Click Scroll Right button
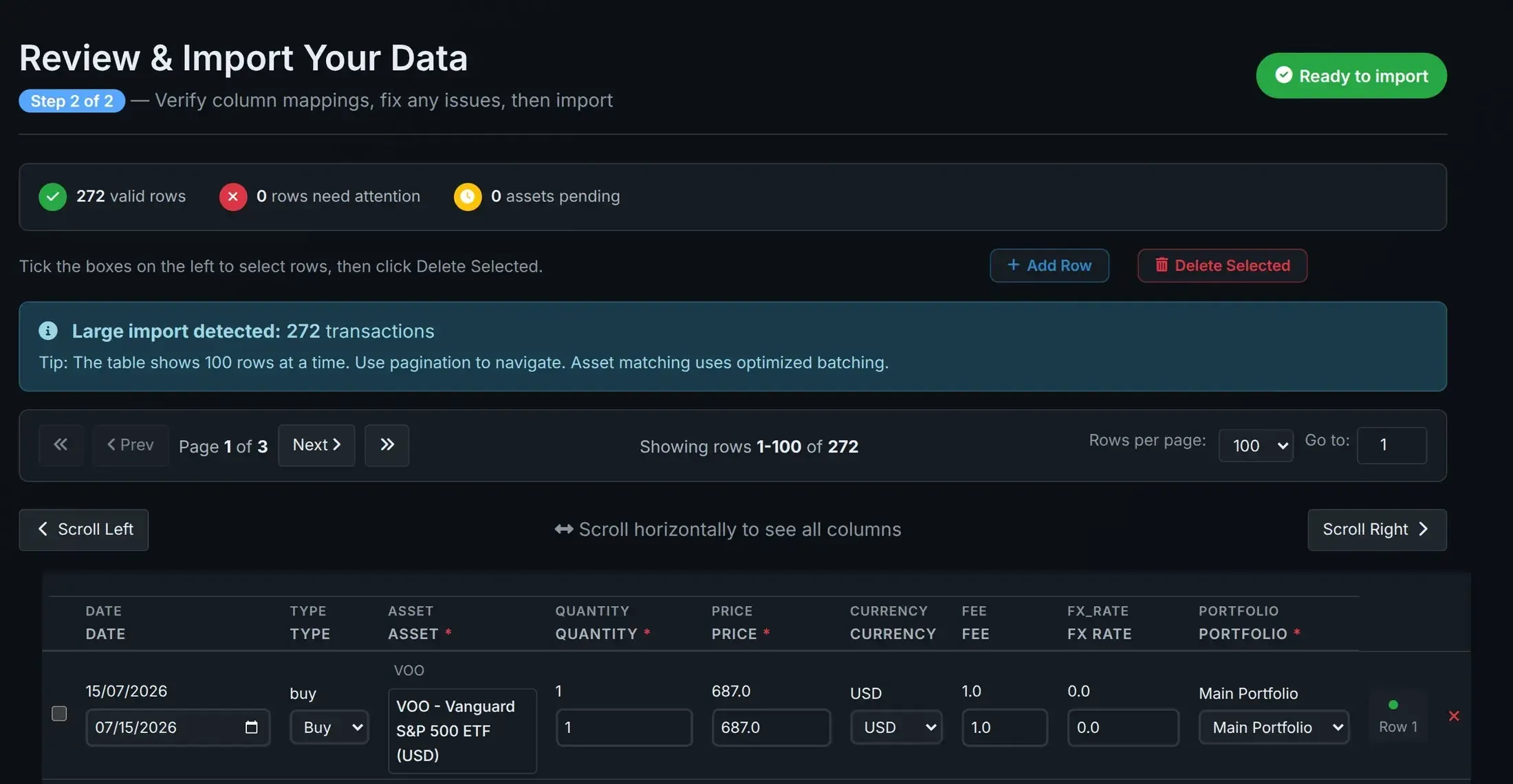Screen dimensions: 1513x784 tap(1377, 530)
